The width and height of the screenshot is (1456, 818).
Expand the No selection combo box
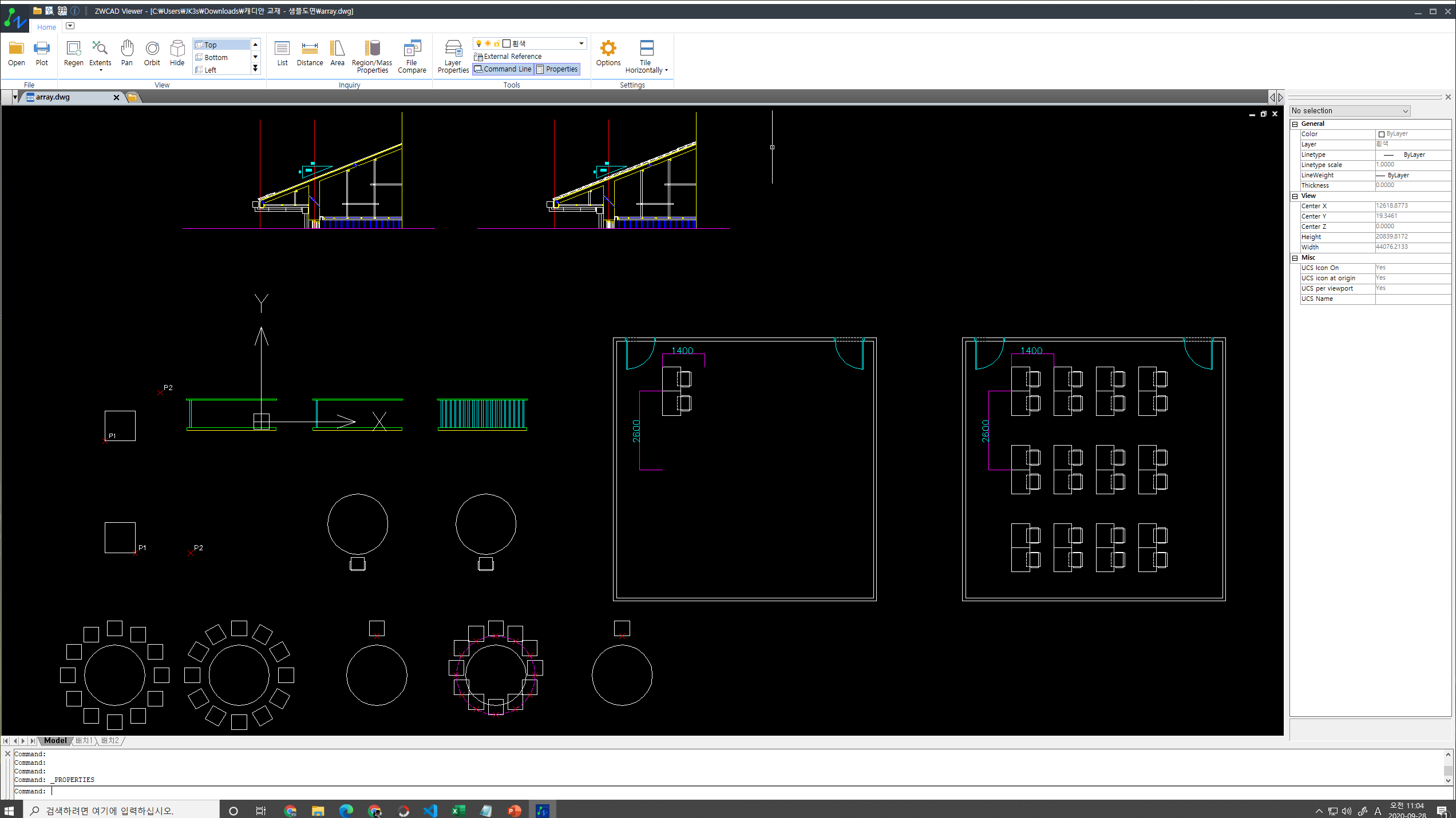1405,111
